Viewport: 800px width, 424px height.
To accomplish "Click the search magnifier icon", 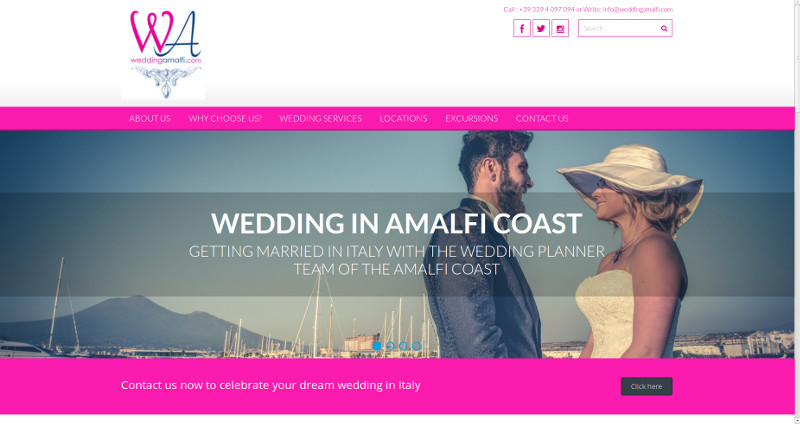I will pos(664,29).
